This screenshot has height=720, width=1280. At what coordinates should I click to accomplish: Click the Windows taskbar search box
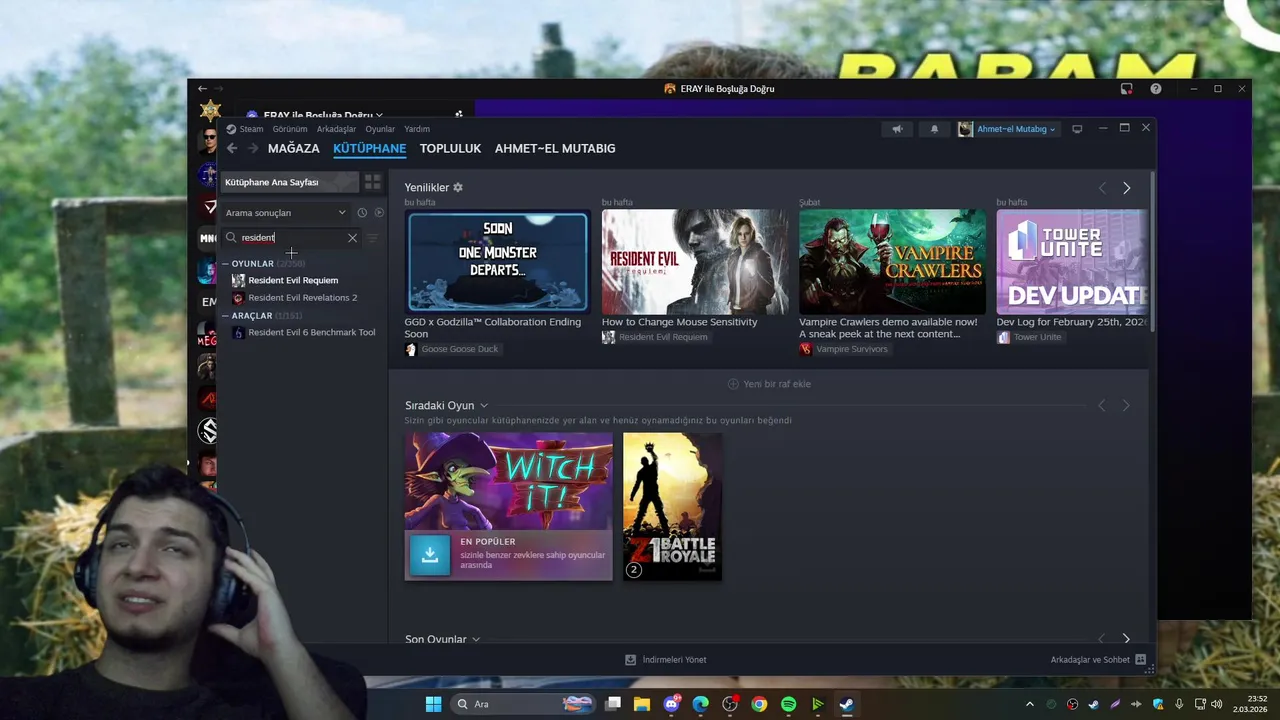(522, 704)
